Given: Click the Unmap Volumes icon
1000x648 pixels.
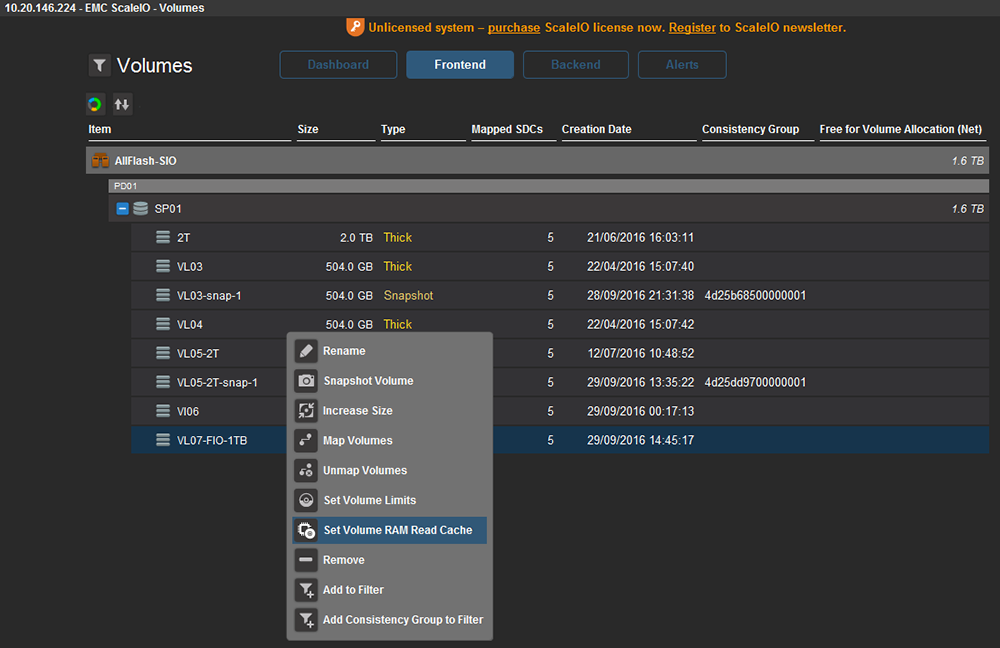Looking at the screenshot, I should coord(306,470).
